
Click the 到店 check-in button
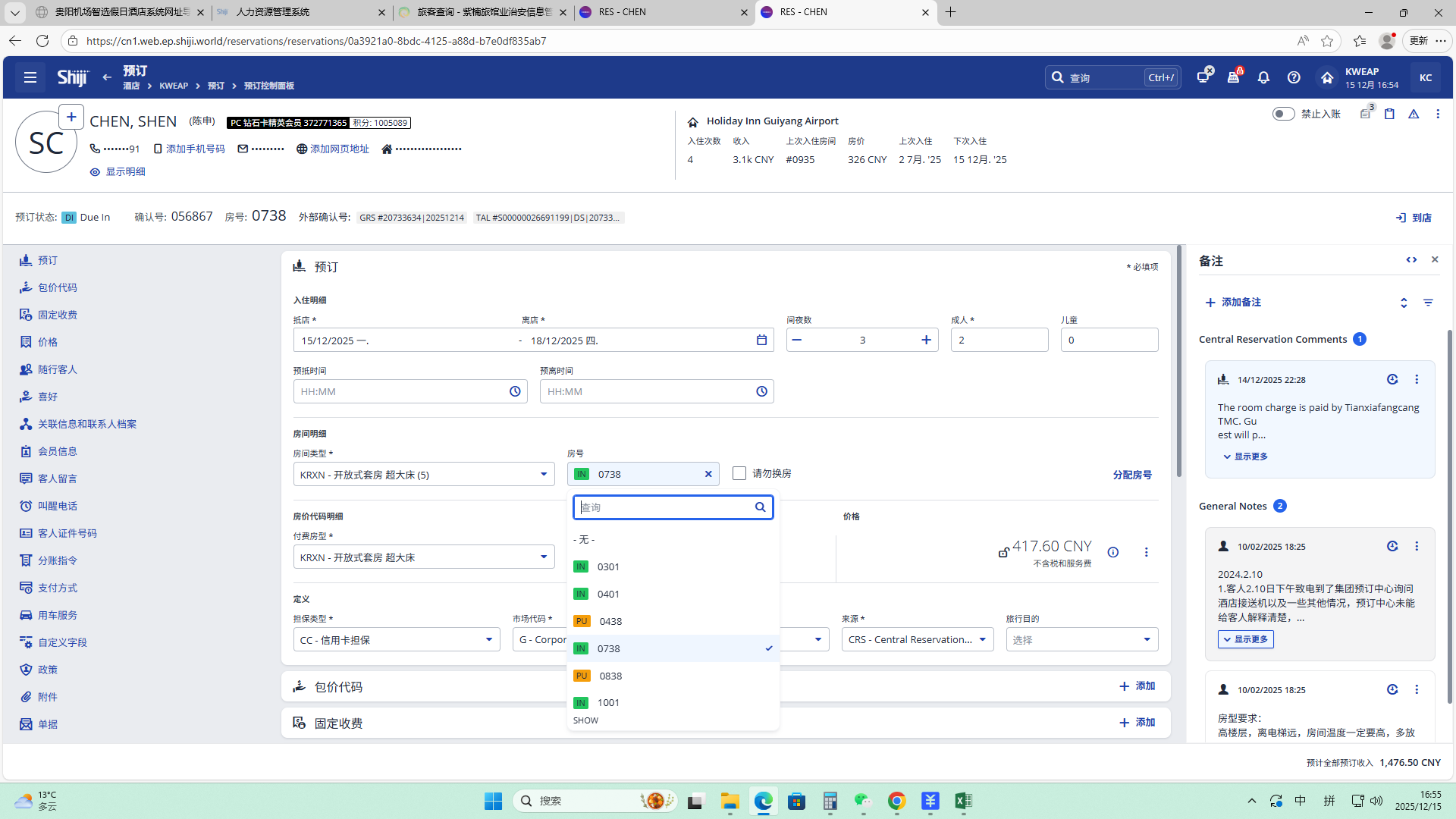pyautogui.click(x=1414, y=218)
